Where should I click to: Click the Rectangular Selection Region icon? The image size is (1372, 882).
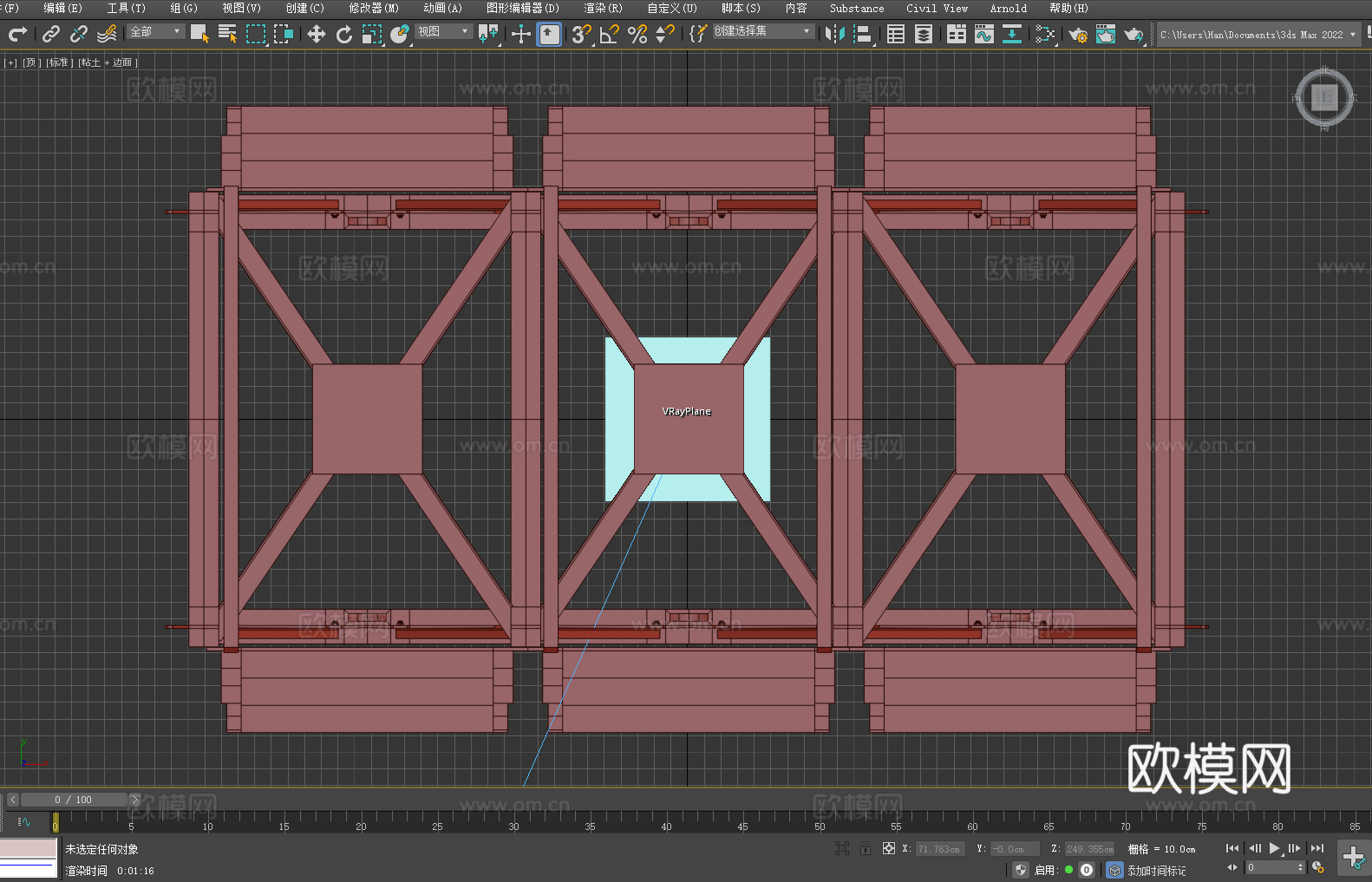click(255, 34)
